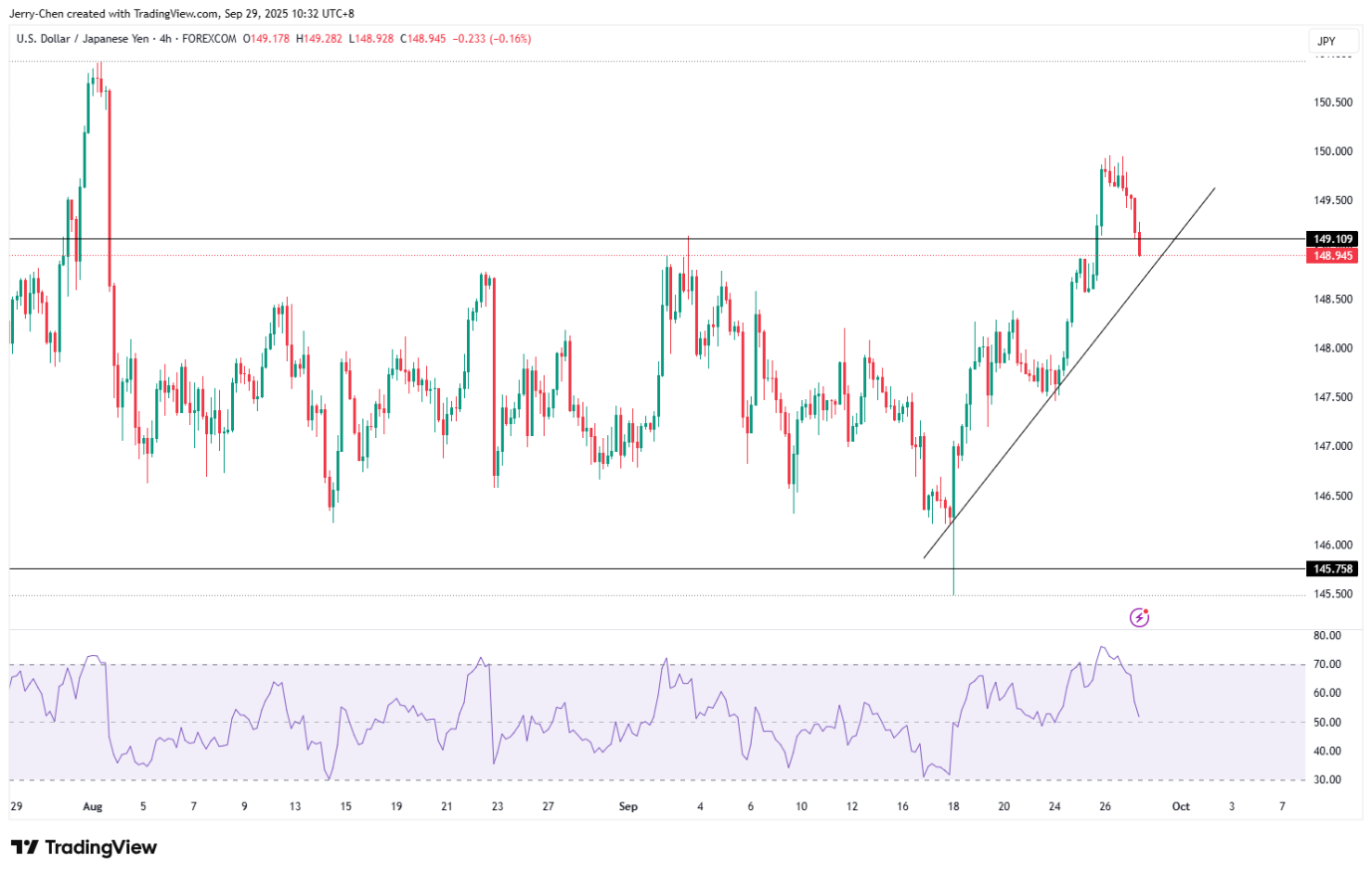
Task: Click the 150.000 level on price axis
Action: pos(1332,151)
